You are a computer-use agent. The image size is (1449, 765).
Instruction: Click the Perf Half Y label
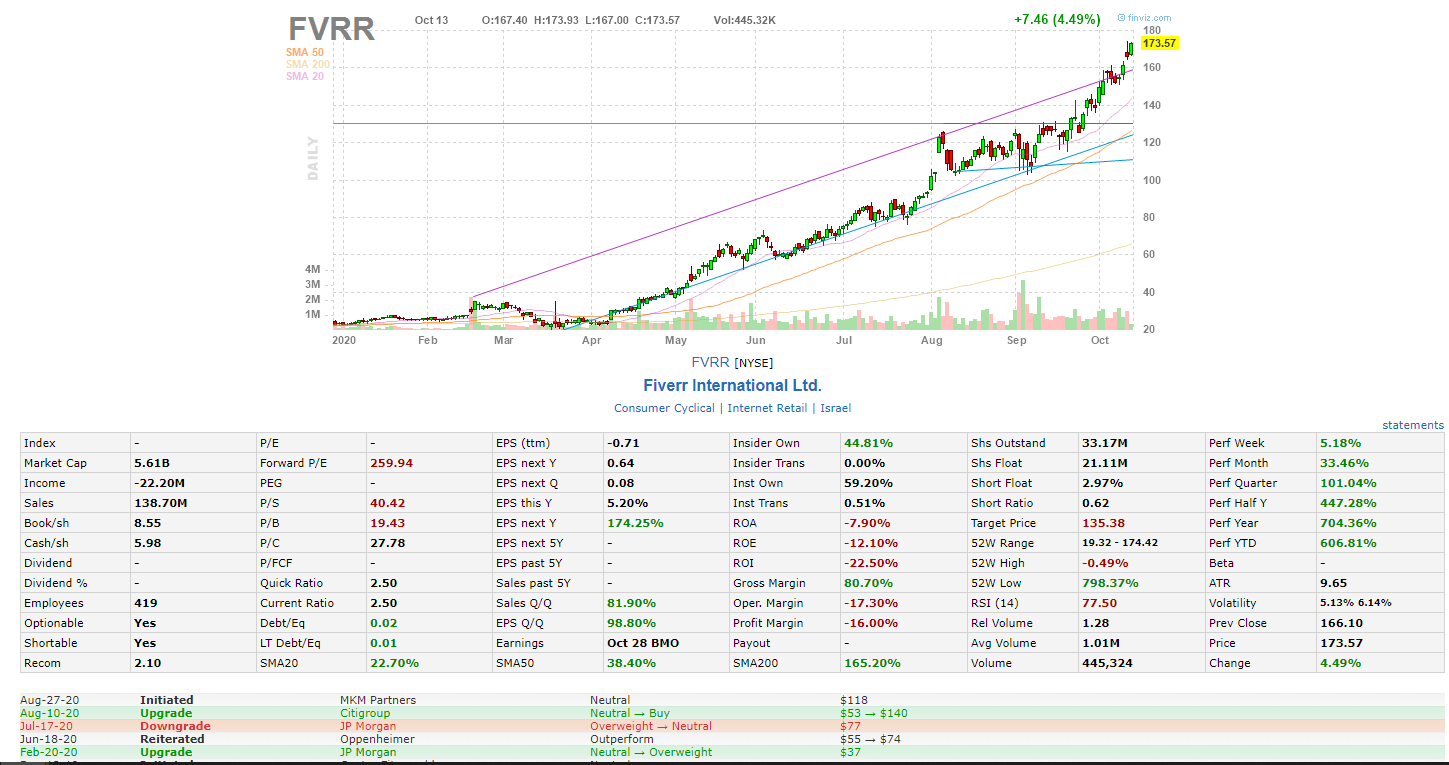pyautogui.click(x=1237, y=503)
